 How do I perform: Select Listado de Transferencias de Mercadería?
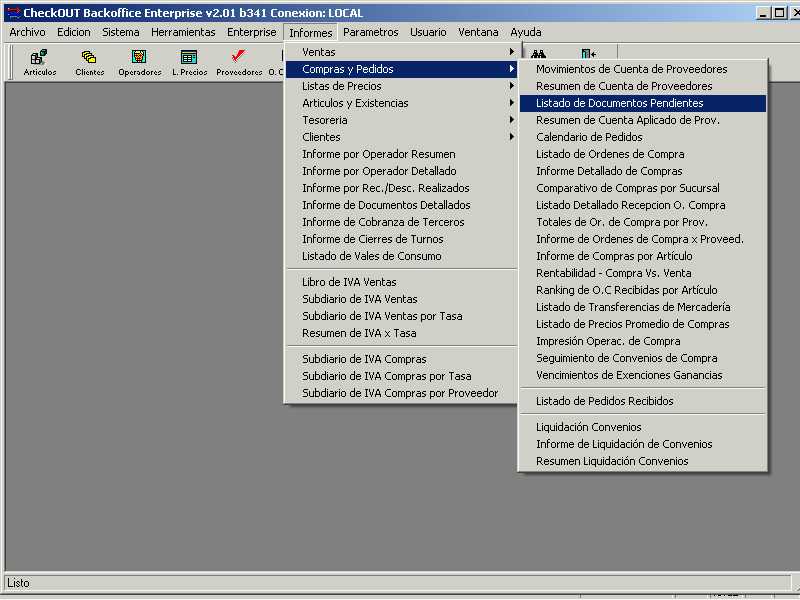(642, 307)
